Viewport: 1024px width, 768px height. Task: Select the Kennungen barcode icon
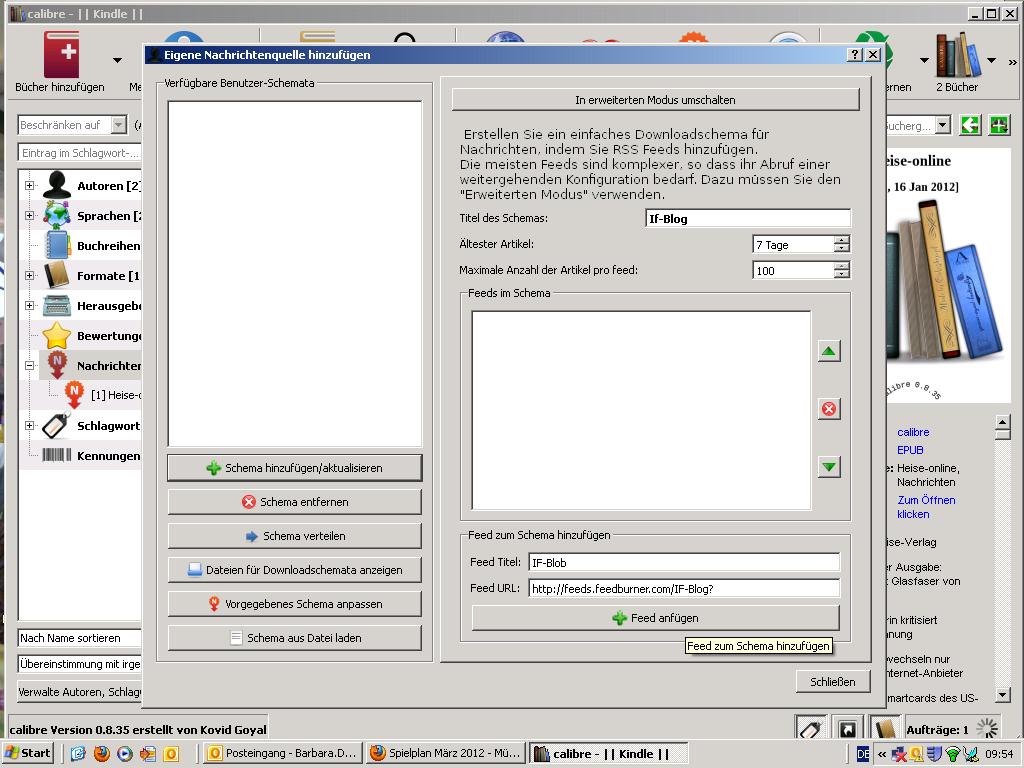(57, 455)
